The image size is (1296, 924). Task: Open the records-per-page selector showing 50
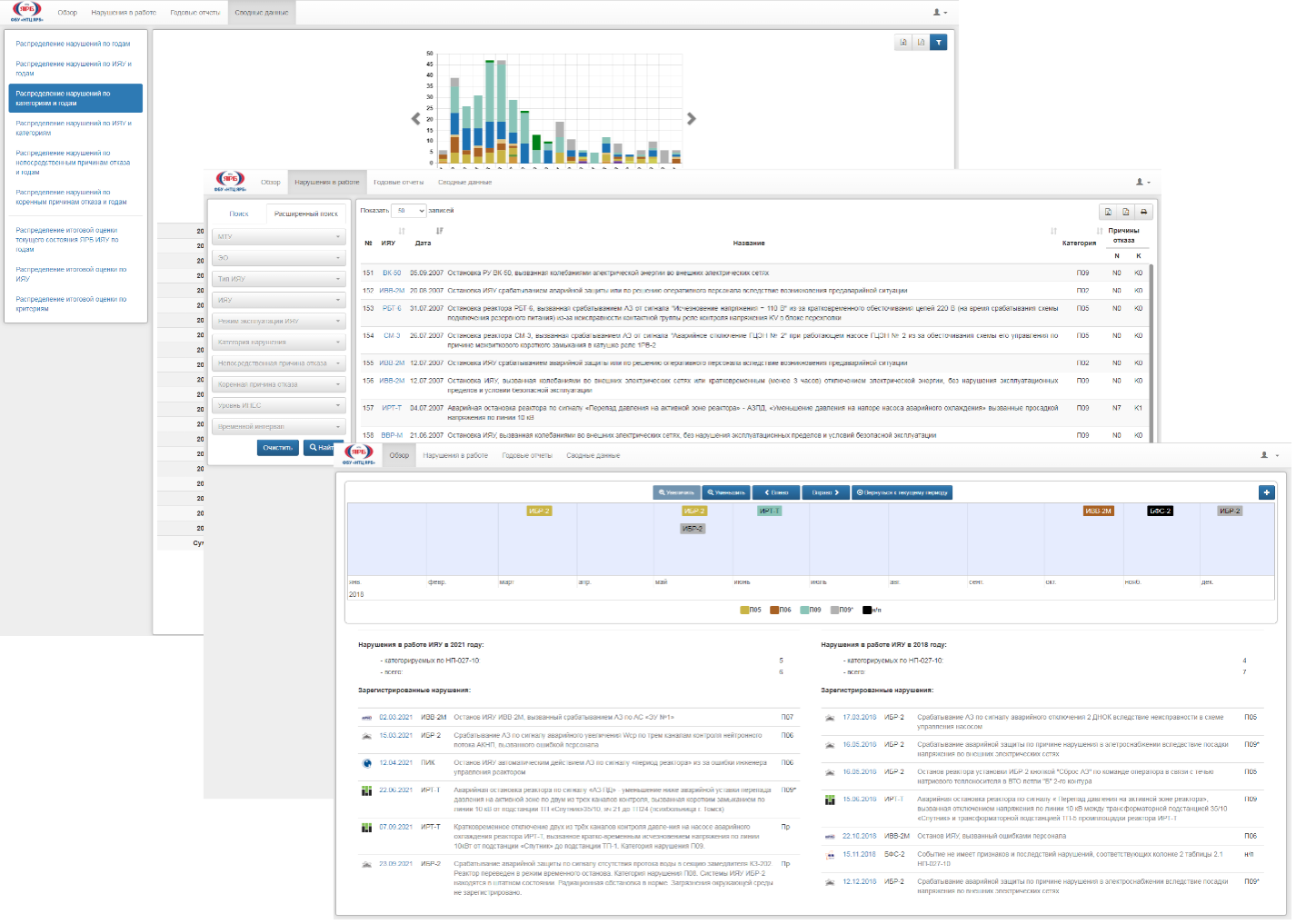coord(408,211)
